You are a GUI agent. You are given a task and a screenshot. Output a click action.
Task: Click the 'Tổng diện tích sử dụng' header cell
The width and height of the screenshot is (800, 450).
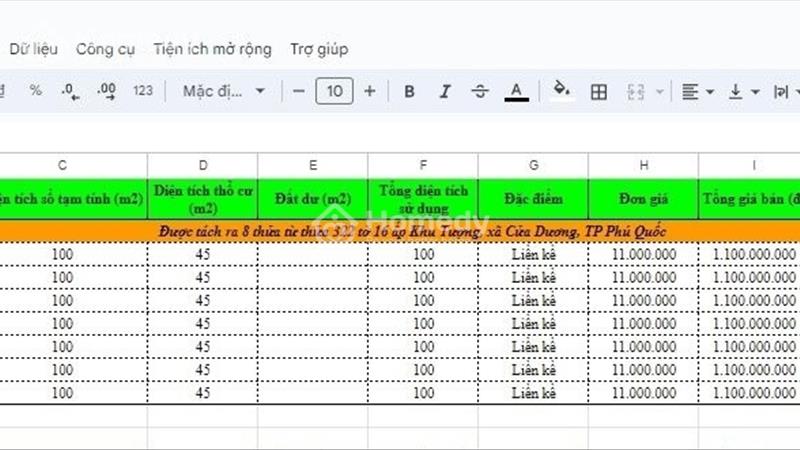[423, 199]
